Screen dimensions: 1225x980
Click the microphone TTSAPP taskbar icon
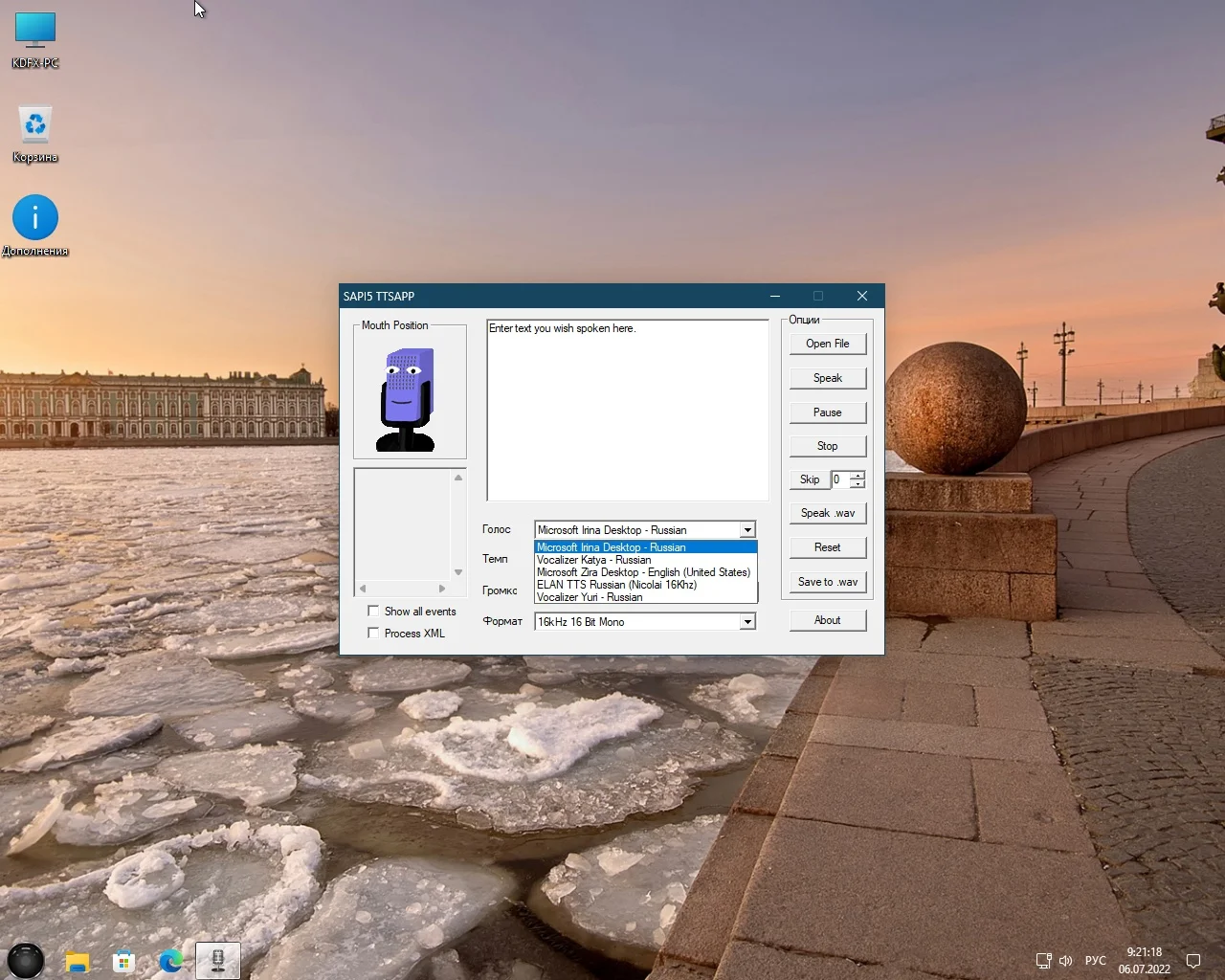point(218,961)
